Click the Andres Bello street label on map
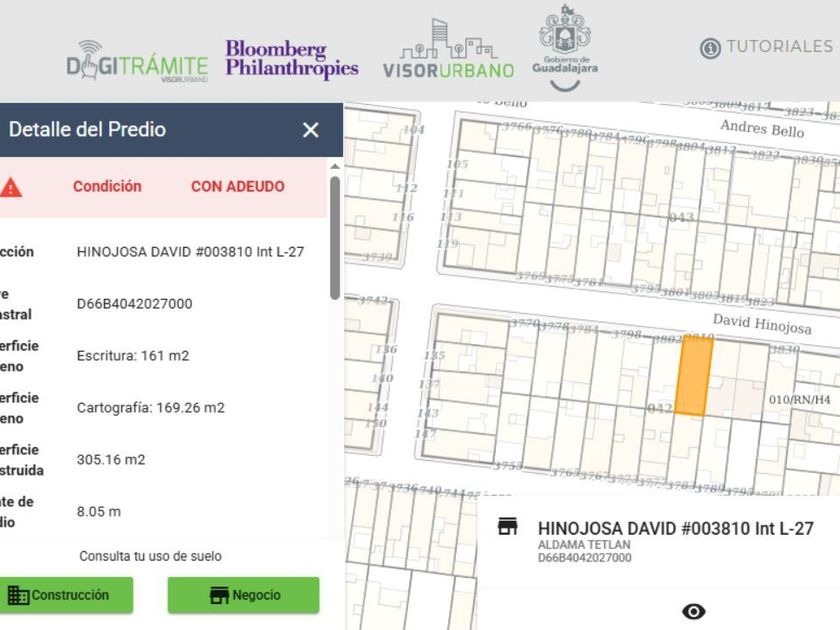The height and width of the screenshot is (630, 840). (x=762, y=129)
